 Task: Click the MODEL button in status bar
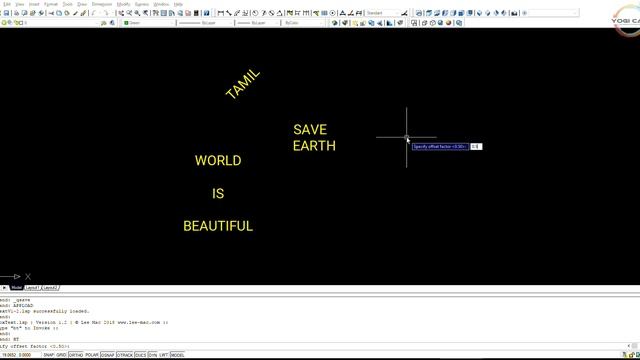[178, 355]
